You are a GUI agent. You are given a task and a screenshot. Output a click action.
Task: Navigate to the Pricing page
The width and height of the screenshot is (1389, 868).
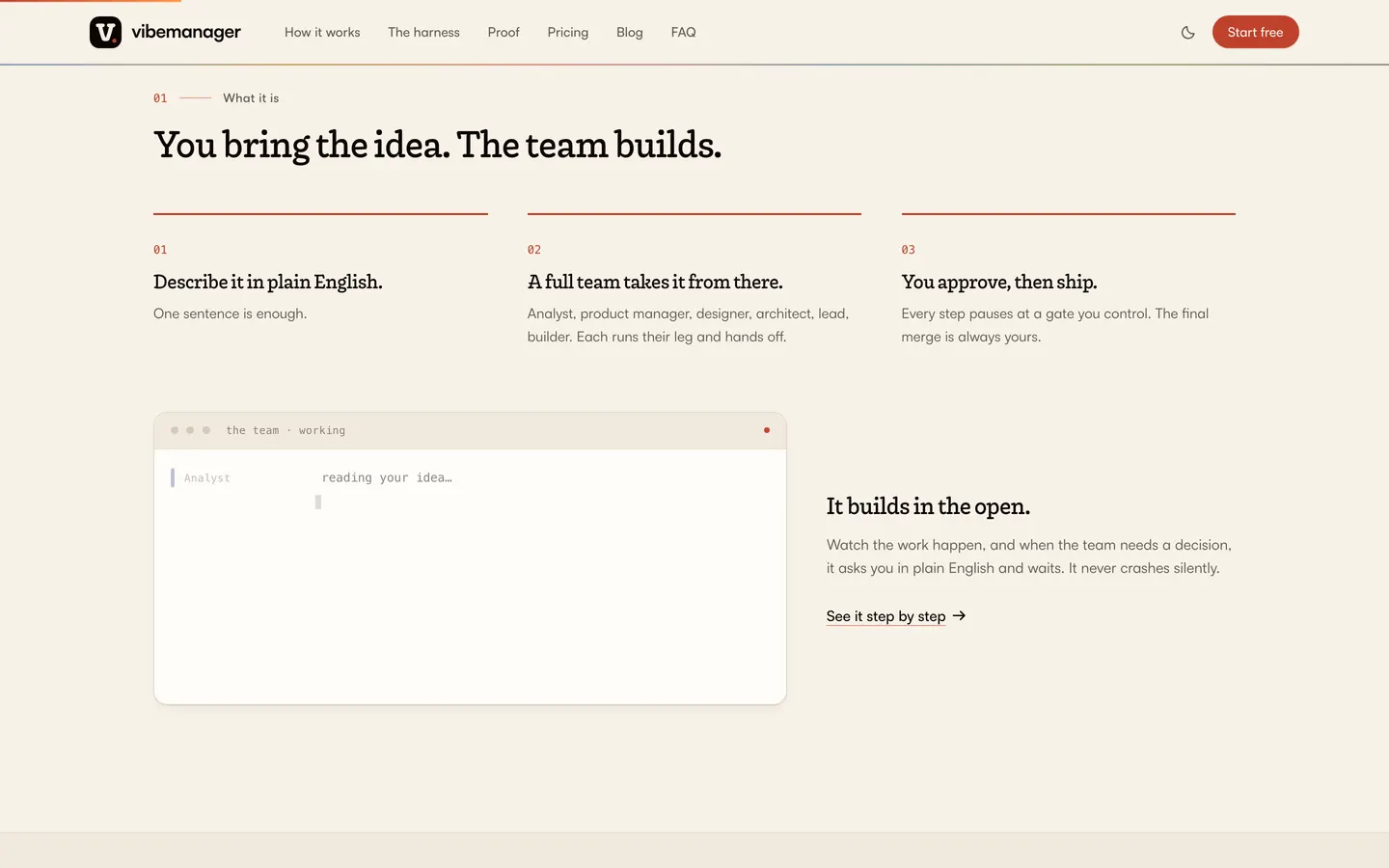pyautogui.click(x=567, y=32)
